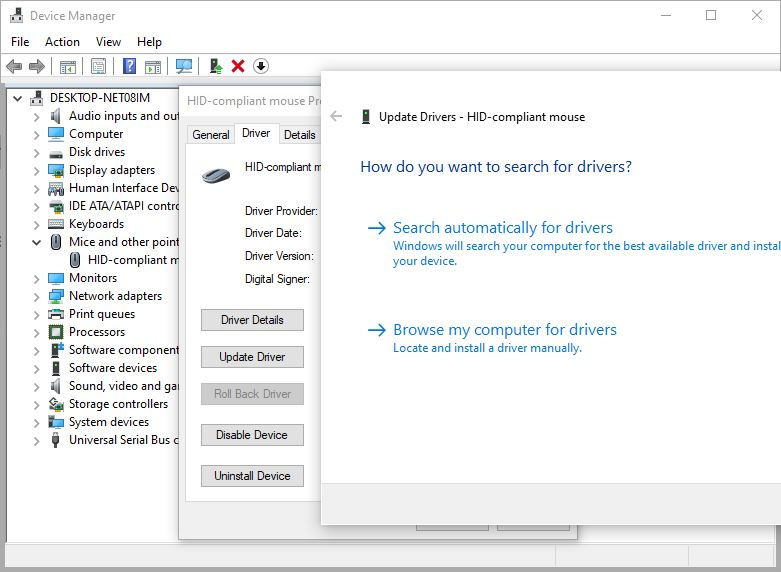Click the blue Help toolbar icon
The image size is (781, 572).
129,66
